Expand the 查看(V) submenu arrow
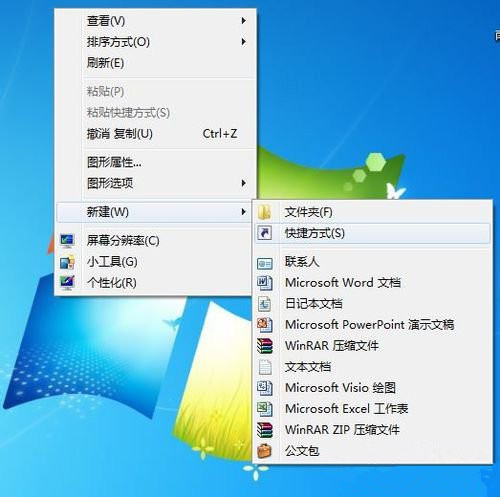Viewport: 500px width, 497px height. [x=244, y=21]
